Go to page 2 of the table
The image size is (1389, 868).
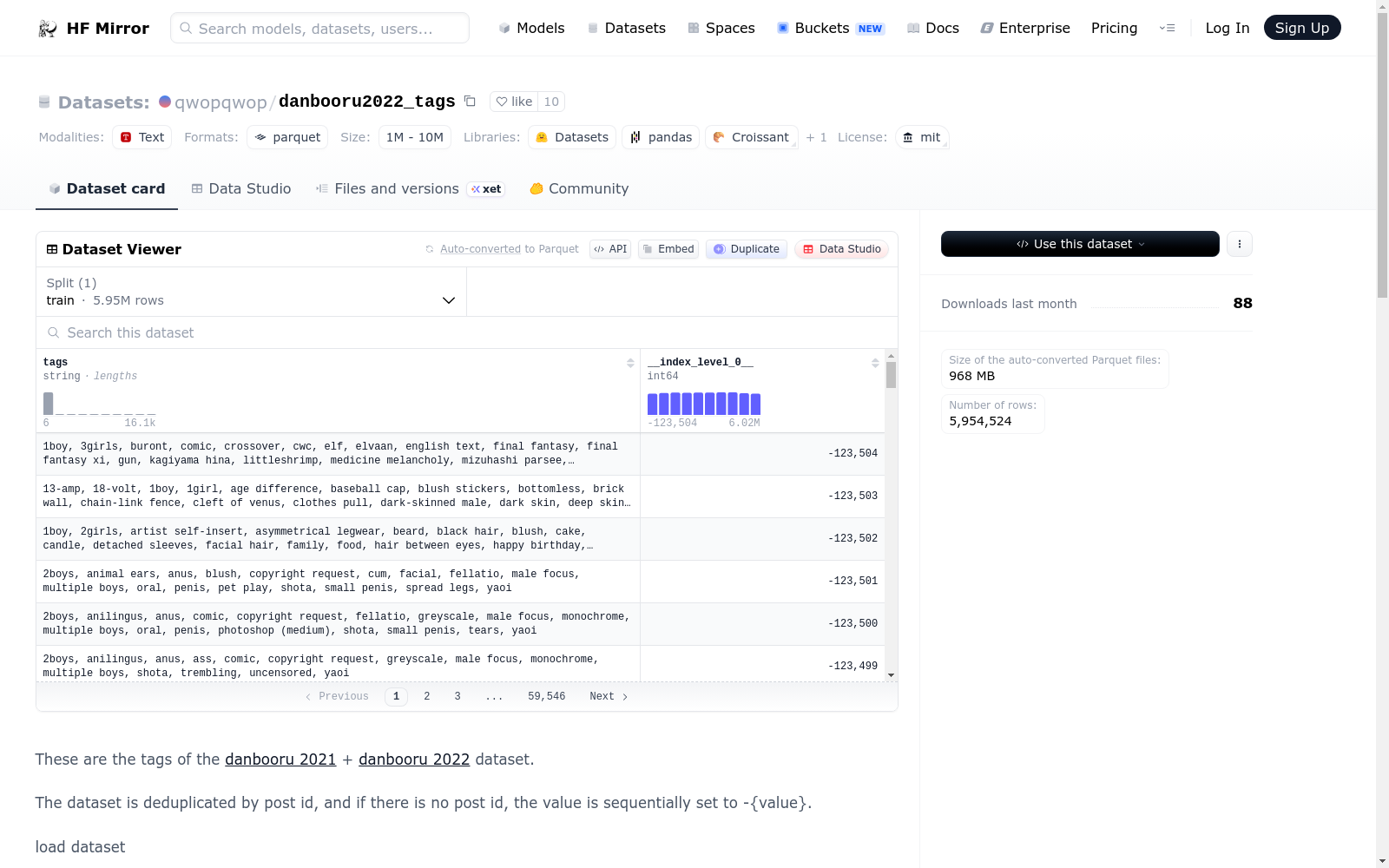(427, 696)
